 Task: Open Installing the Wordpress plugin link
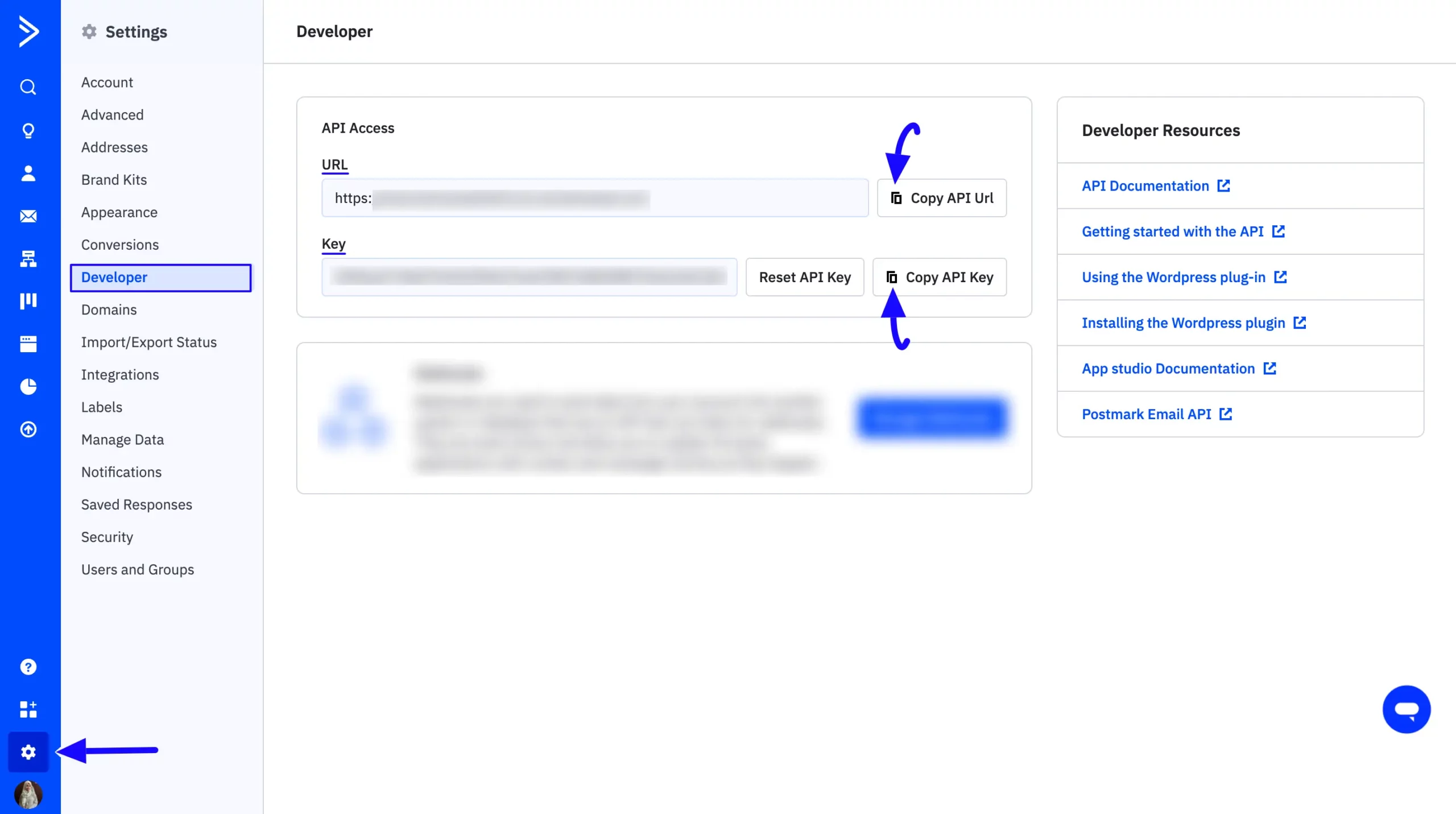(1184, 323)
